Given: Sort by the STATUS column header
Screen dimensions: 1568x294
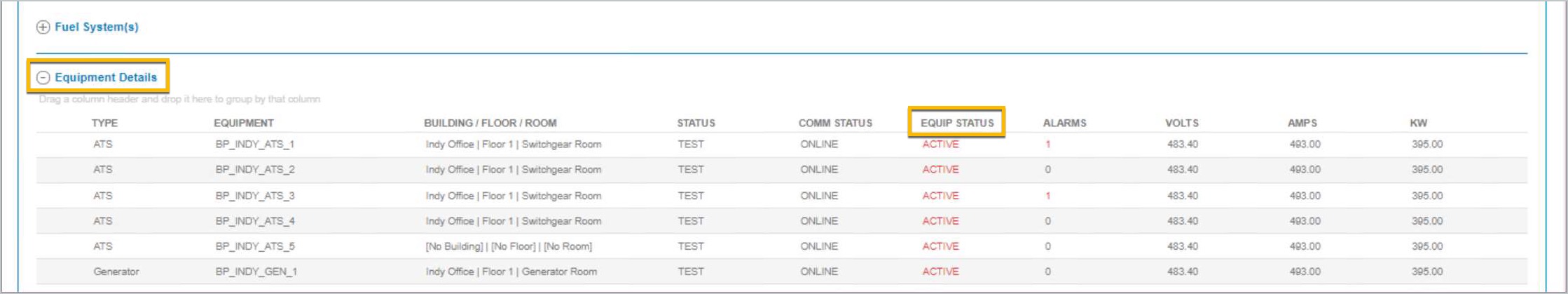Looking at the screenshot, I should [x=696, y=123].
